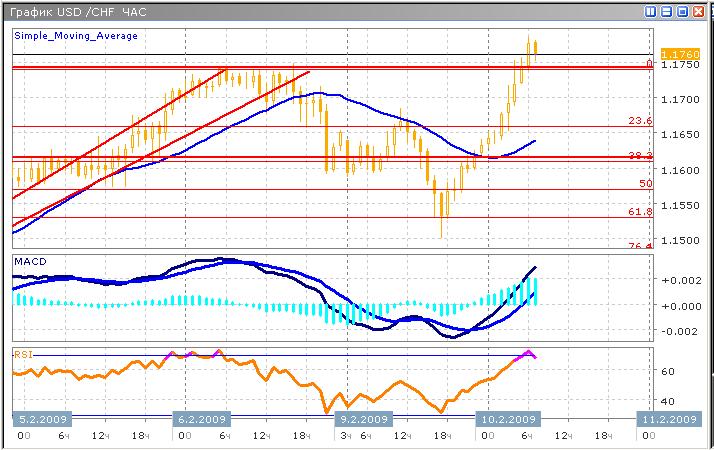Click the MACD panel label

[x=30, y=261]
